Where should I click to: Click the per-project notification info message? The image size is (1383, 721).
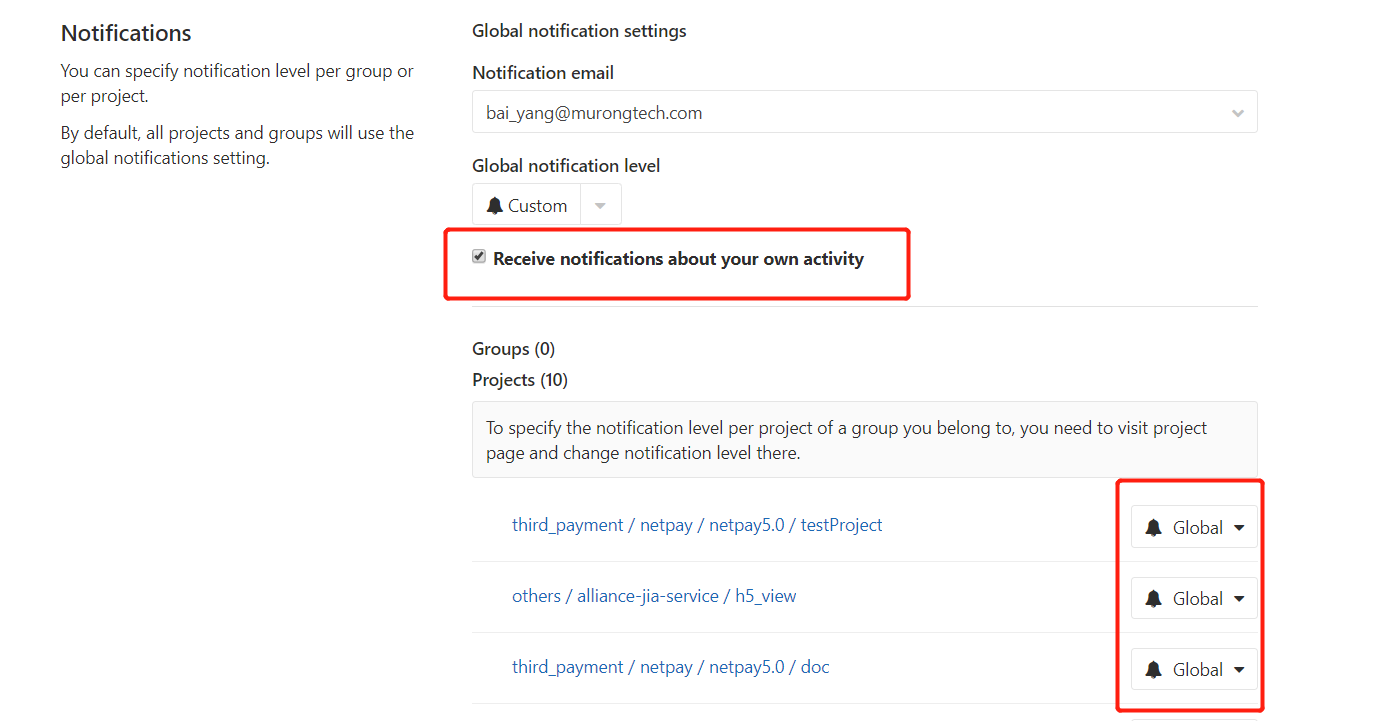click(x=864, y=440)
